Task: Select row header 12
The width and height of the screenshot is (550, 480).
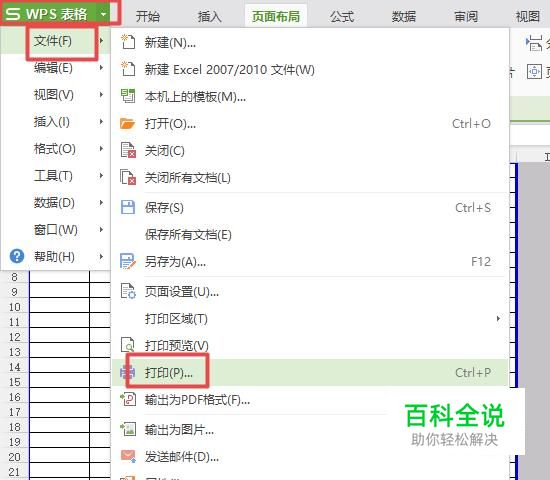Action: [x=14, y=337]
